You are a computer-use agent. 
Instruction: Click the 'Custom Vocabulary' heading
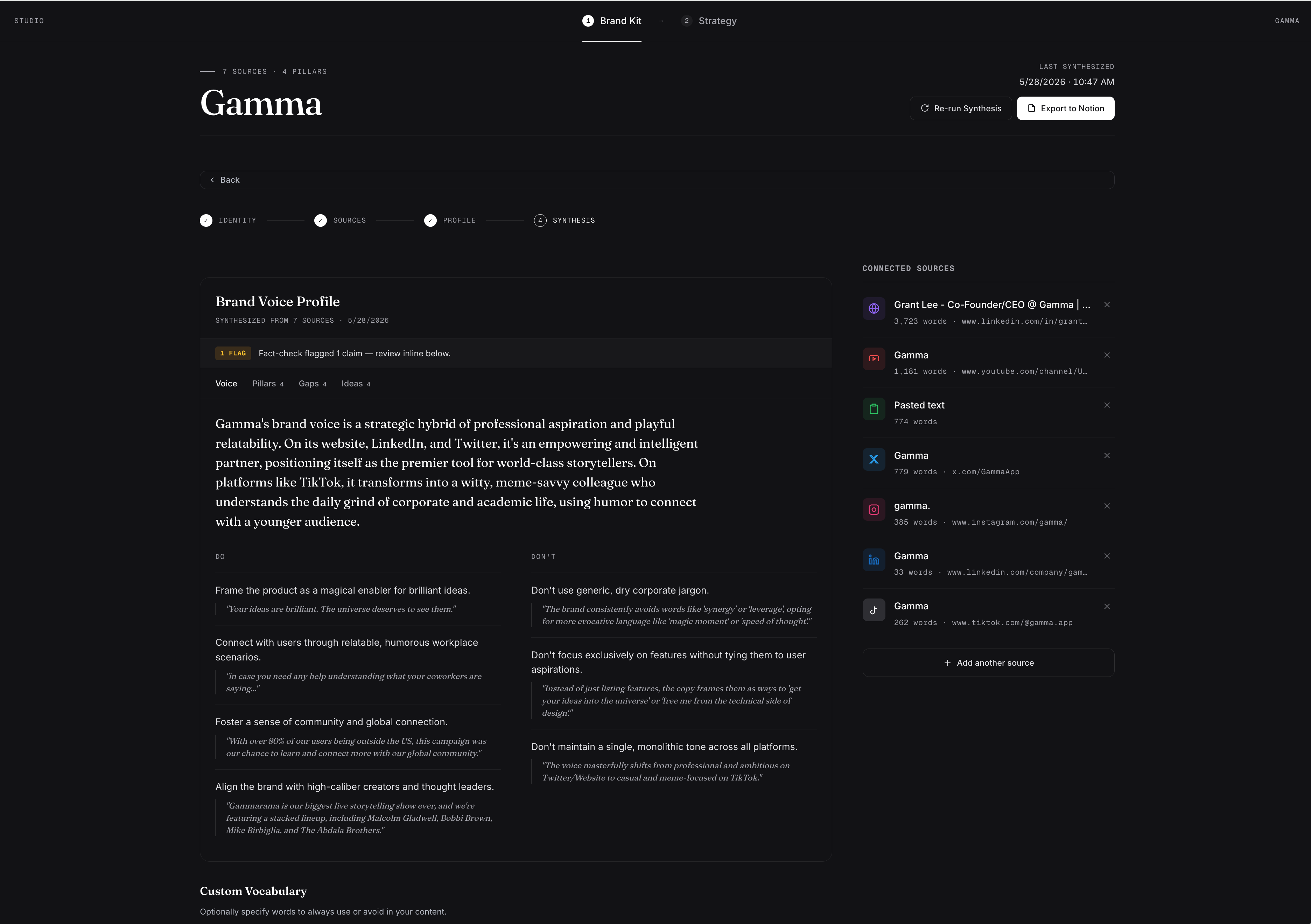[x=253, y=891]
